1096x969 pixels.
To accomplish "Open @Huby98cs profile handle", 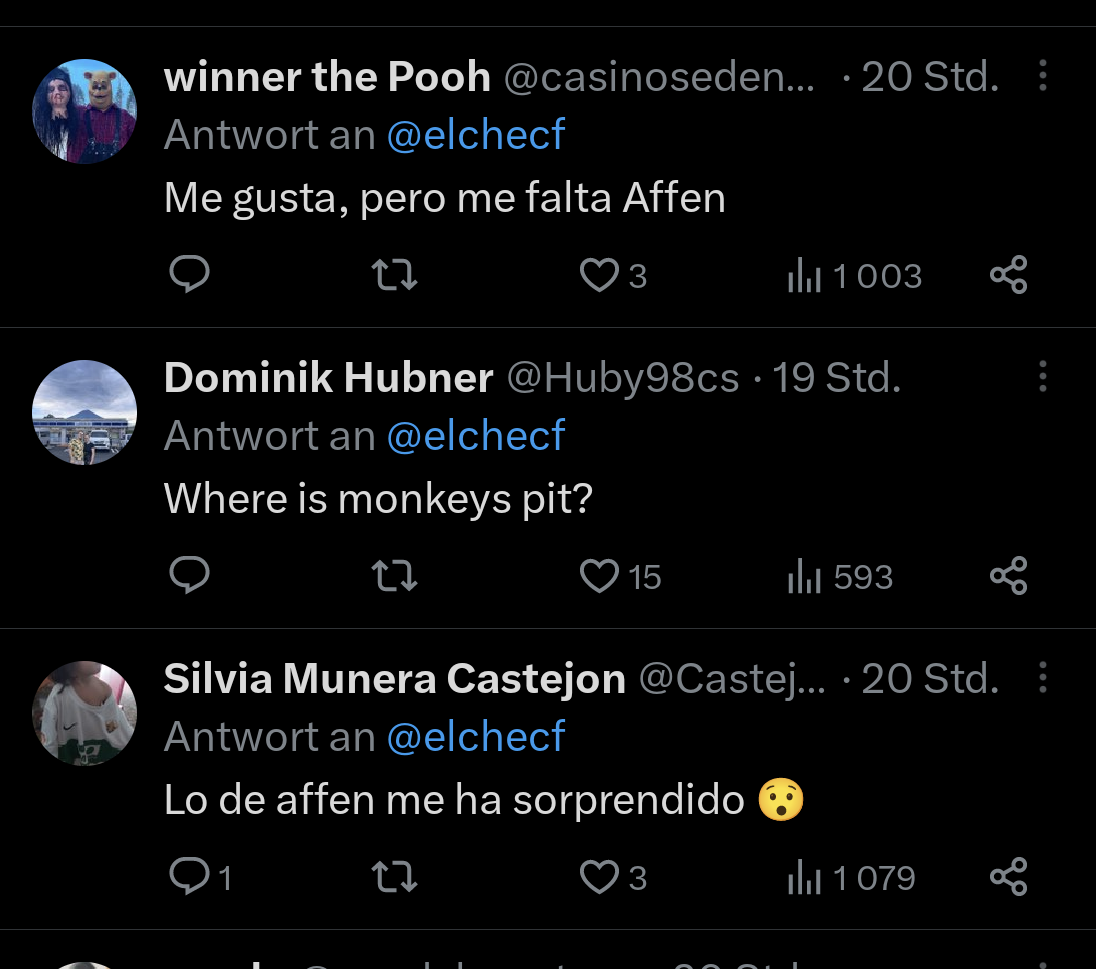I will [622, 378].
